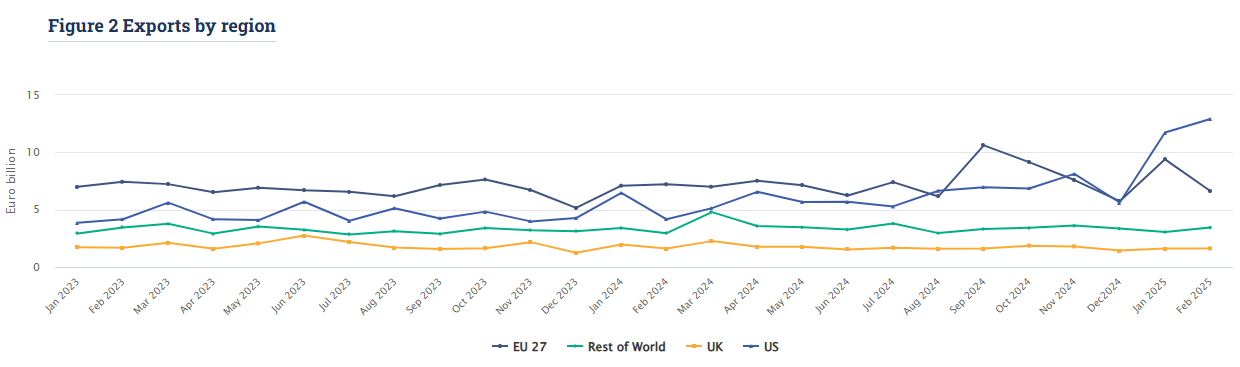Select EU 27 data point for Jan 2023

point(77,187)
